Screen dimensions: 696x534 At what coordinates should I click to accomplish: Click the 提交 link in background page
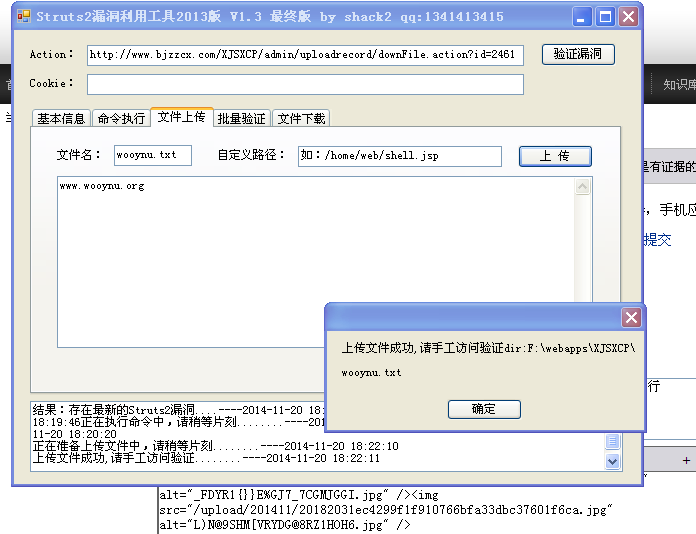(658, 240)
